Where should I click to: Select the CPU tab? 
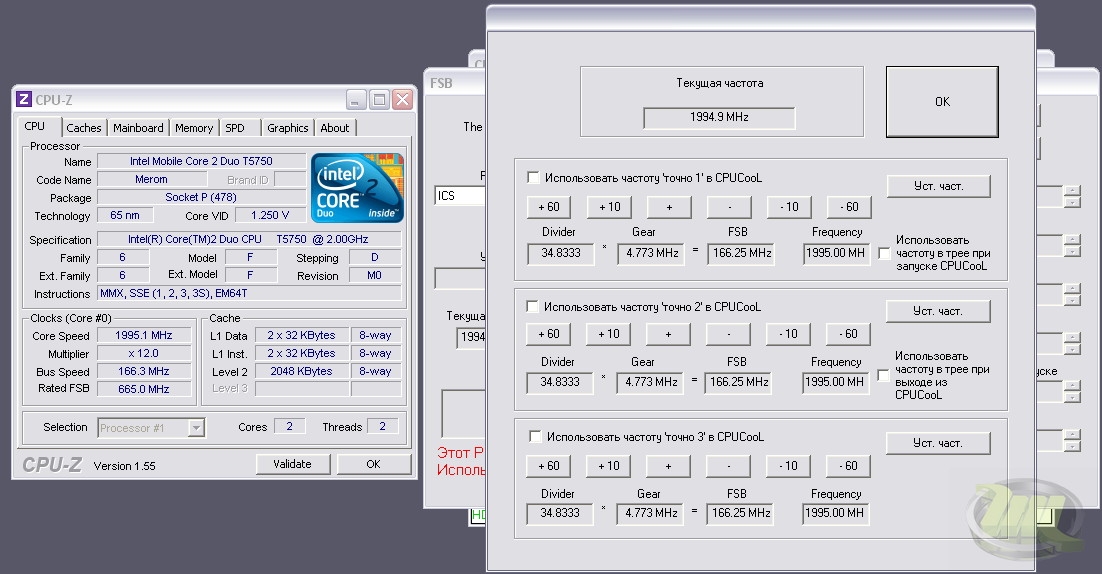34,126
